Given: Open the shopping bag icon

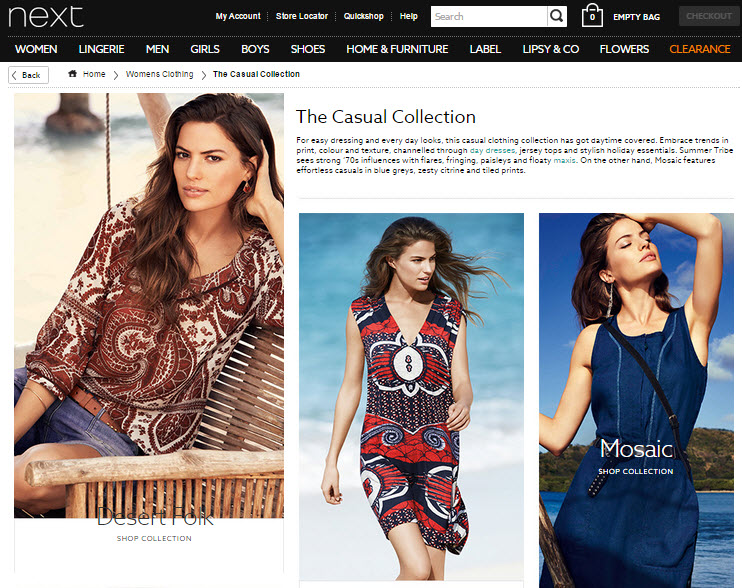Looking at the screenshot, I should click(592, 16).
